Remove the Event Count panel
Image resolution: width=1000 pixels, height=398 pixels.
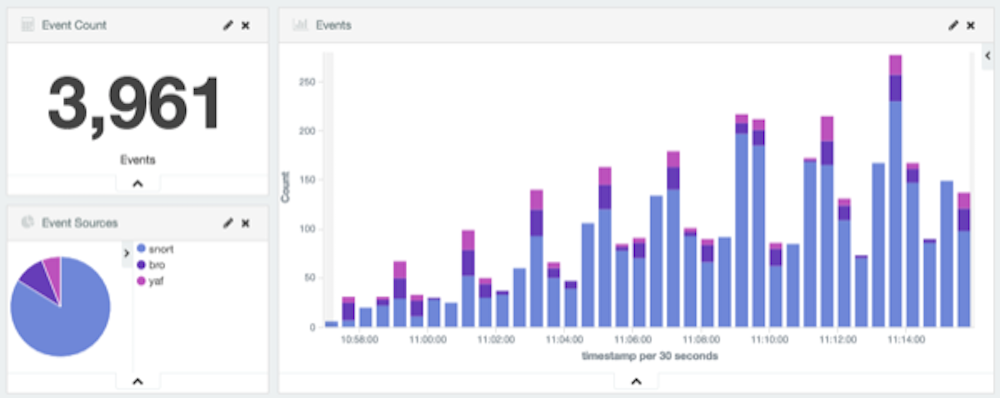tap(246, 26)
